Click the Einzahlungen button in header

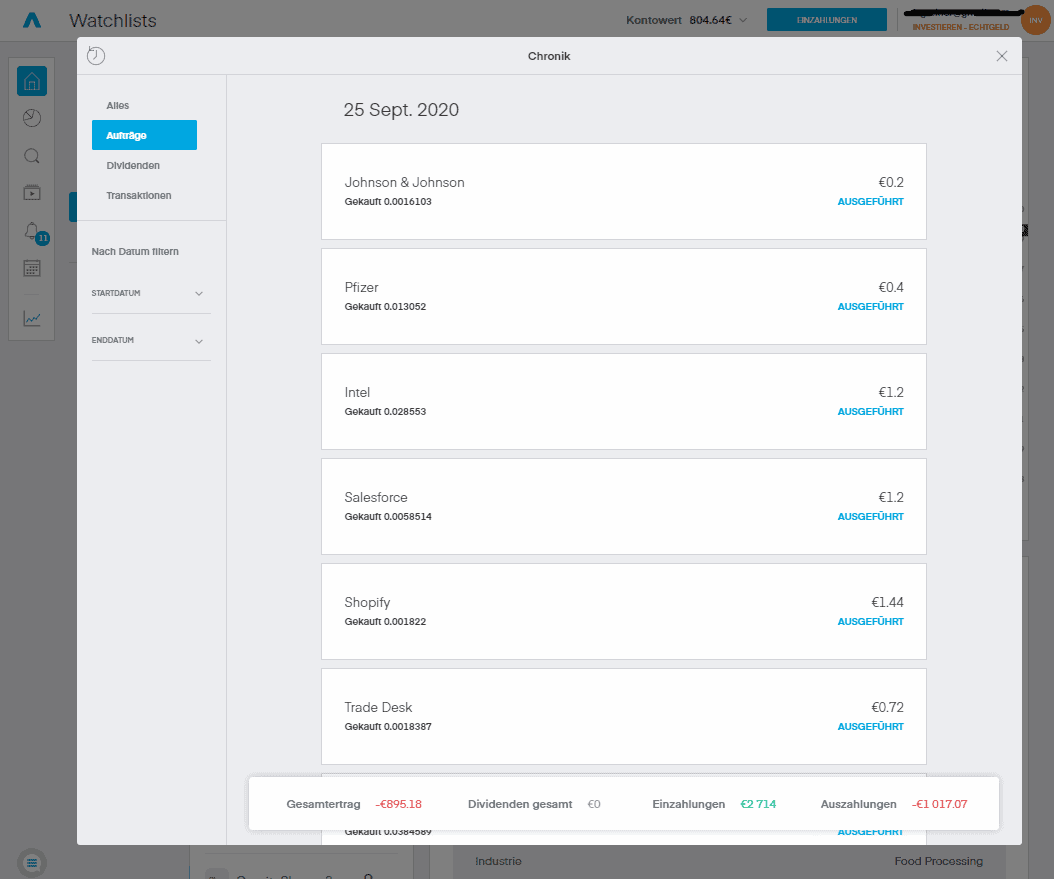click(827, 20)
